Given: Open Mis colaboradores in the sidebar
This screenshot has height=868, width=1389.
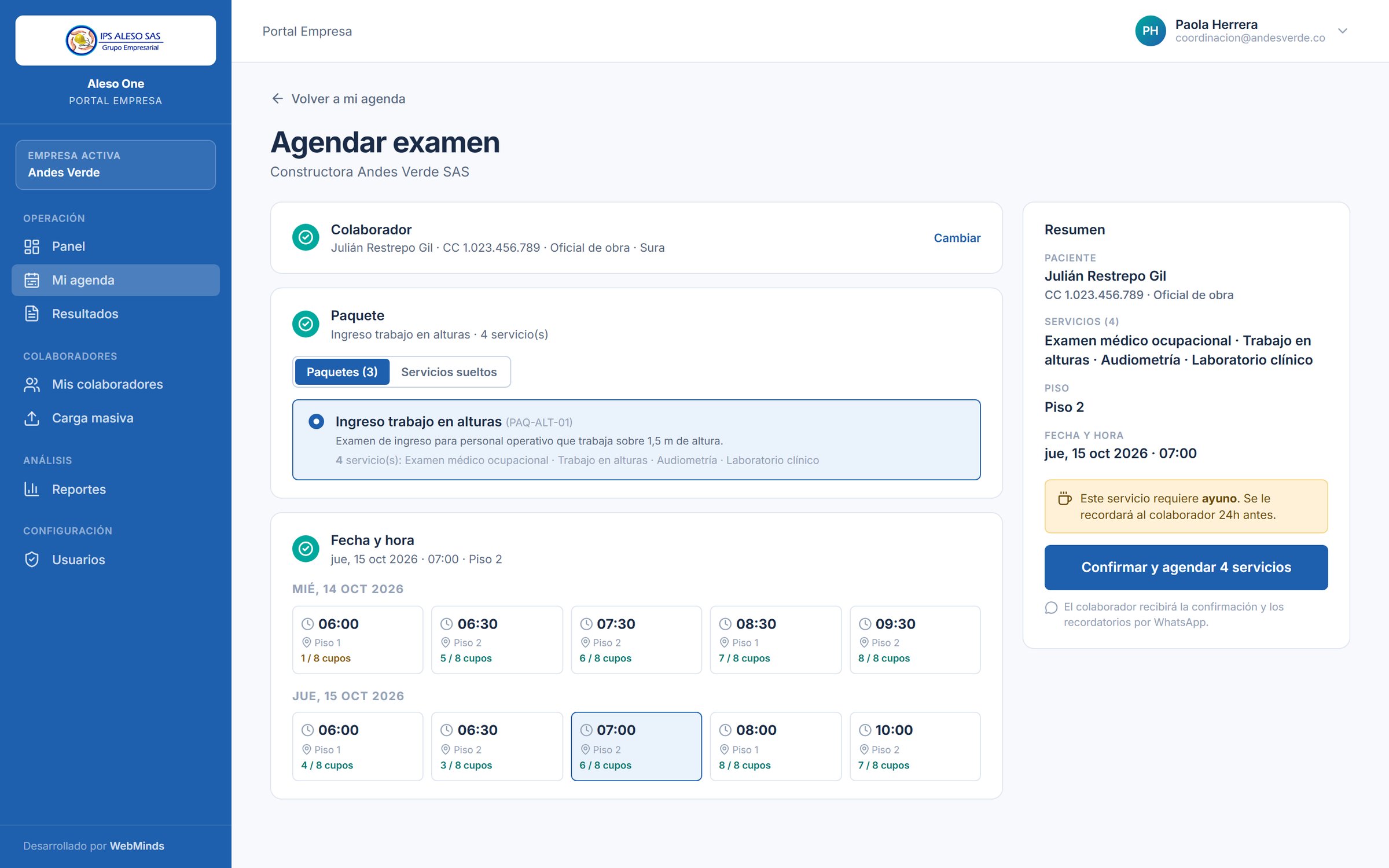Looking at the screenshot, I should 116,384.
